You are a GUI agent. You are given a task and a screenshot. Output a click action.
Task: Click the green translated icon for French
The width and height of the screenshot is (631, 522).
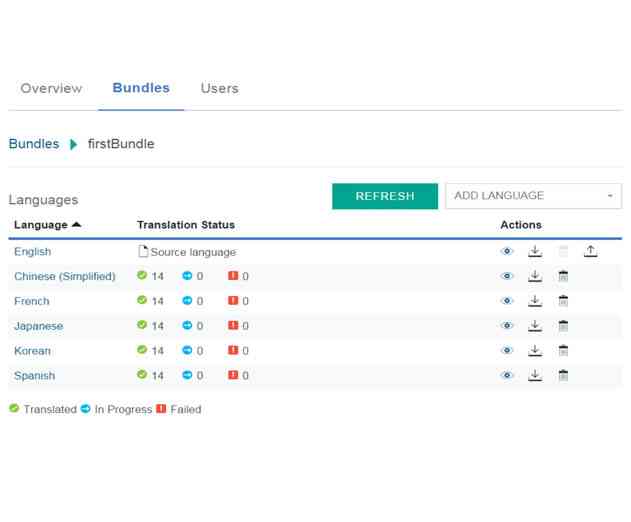point(142,300)
